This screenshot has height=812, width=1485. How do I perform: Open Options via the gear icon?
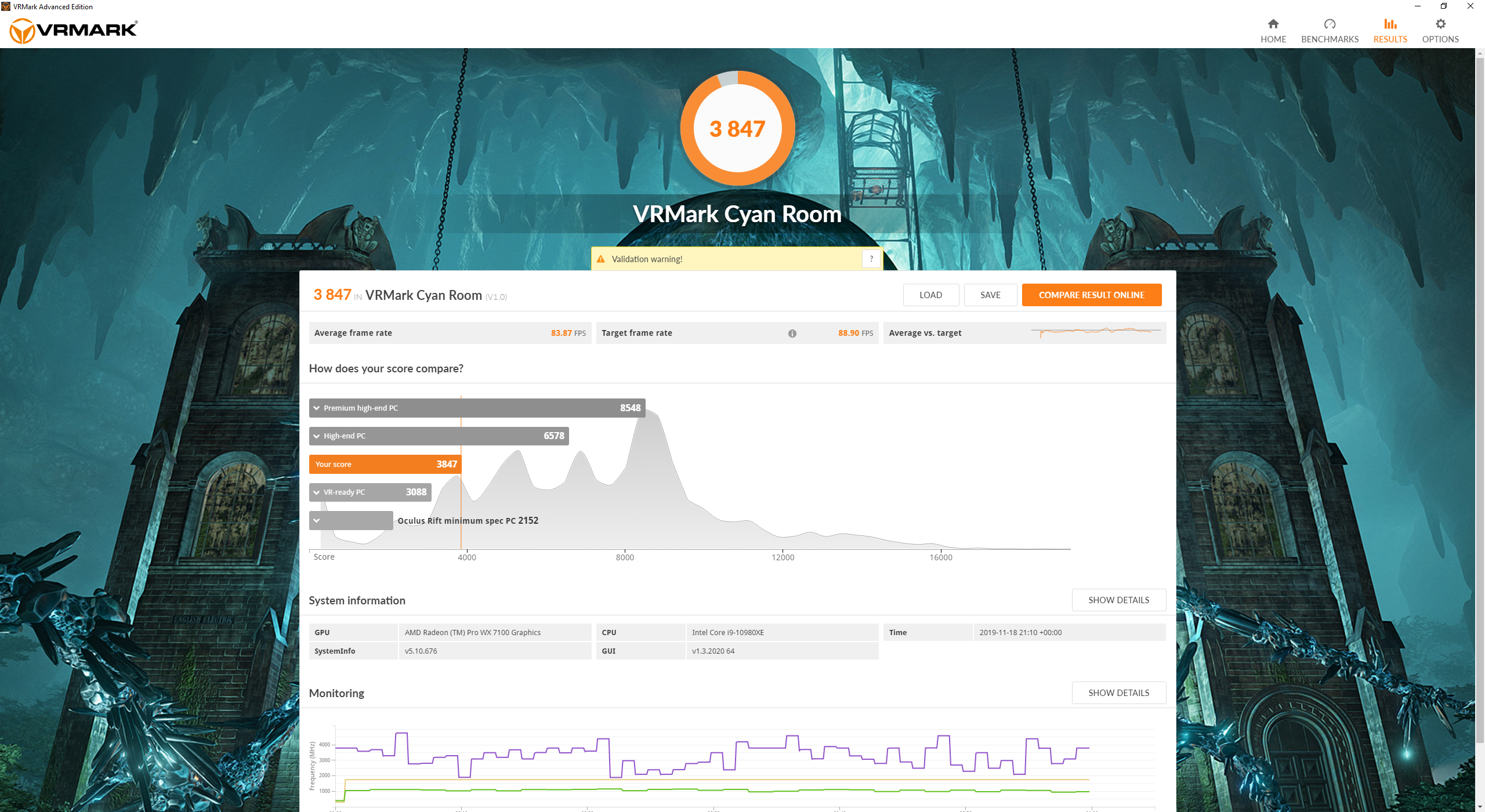tap(1440, 24)
